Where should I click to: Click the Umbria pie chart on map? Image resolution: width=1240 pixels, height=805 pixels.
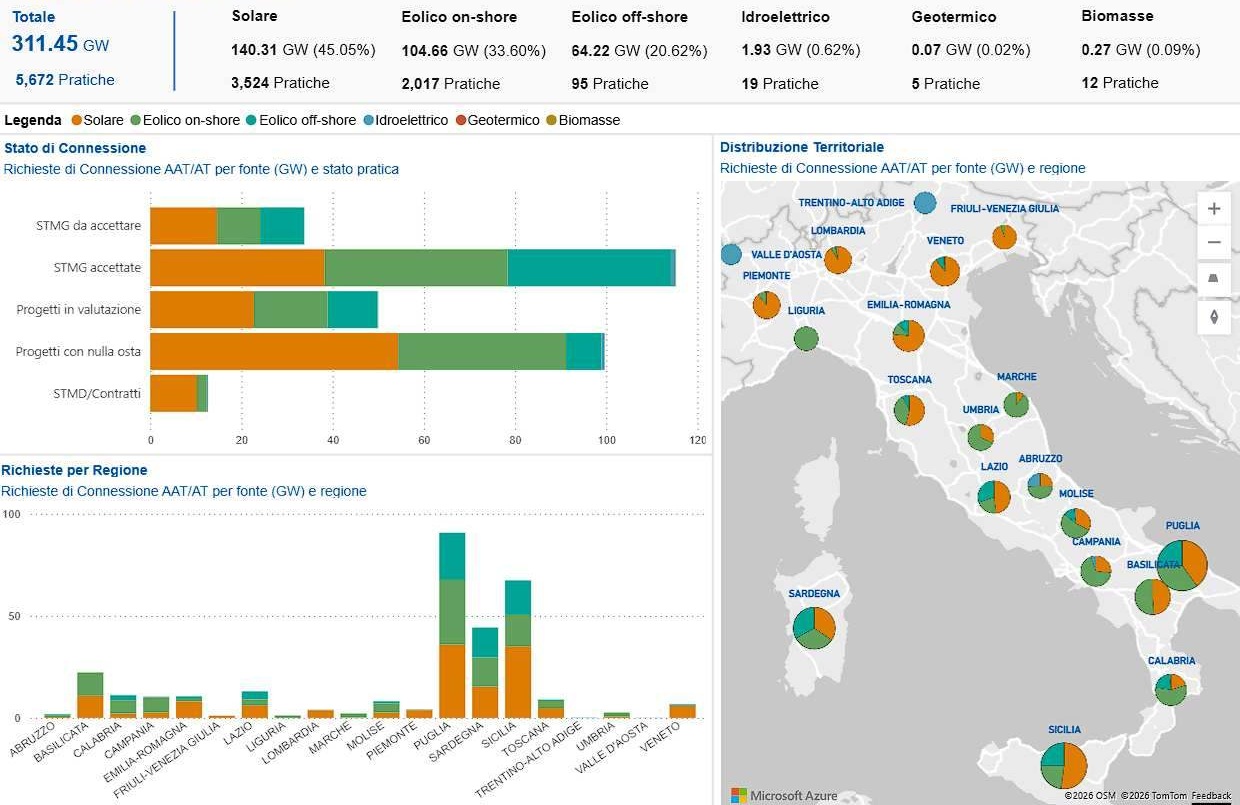[981, 437]
